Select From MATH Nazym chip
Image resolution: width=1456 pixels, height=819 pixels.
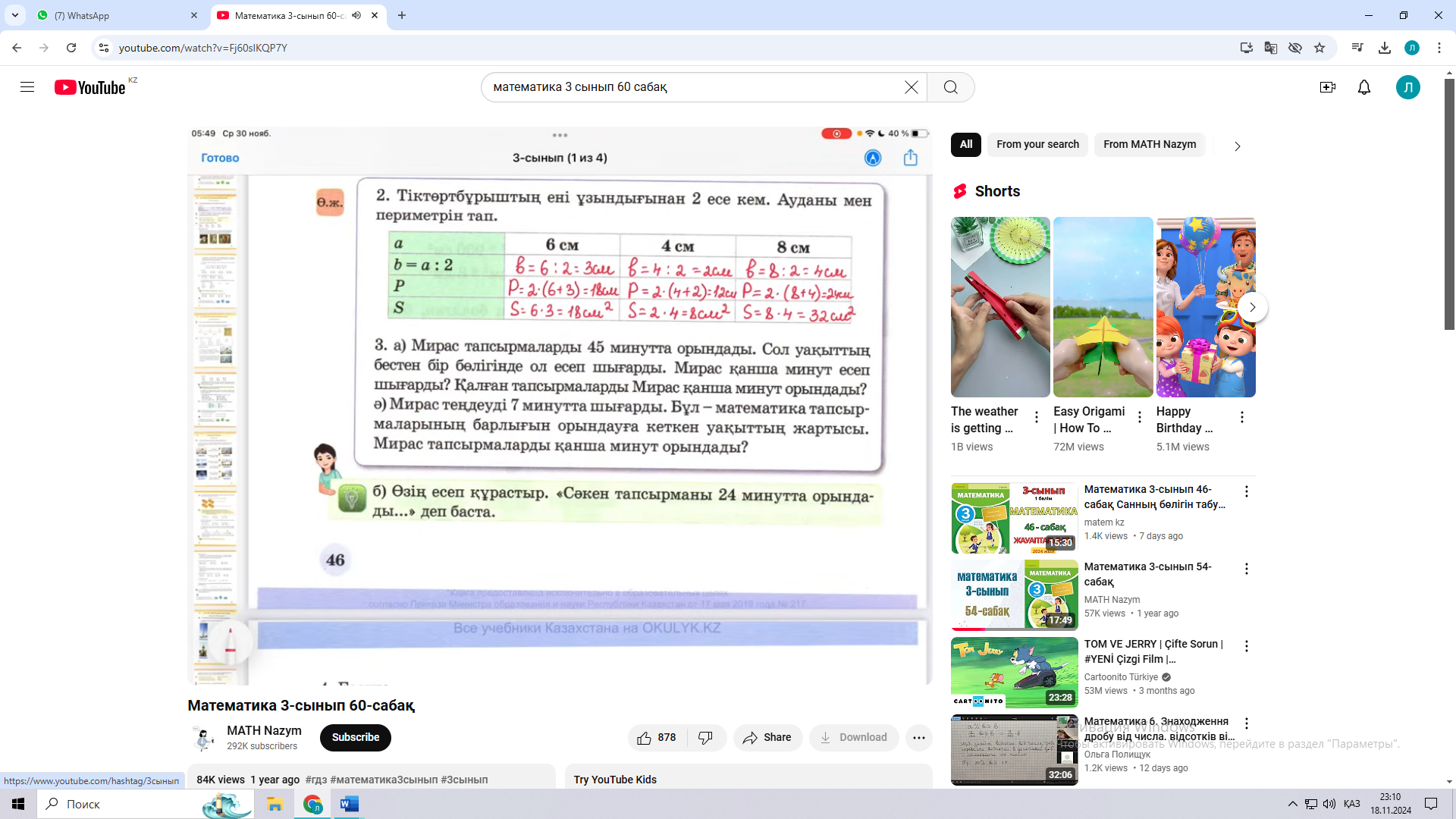click(x=1149, y=144)
